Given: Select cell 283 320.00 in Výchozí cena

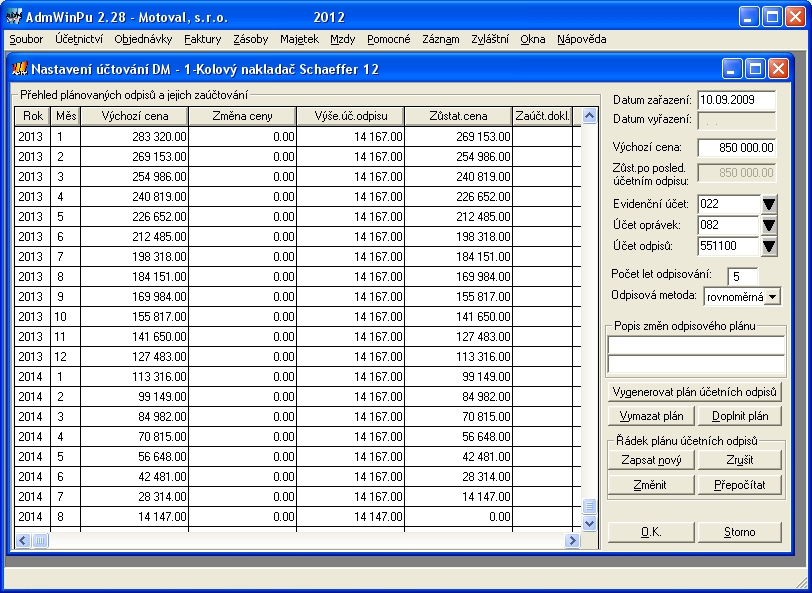Looking at the screenshot, I should pyautogui.click(x=135, y=137).
